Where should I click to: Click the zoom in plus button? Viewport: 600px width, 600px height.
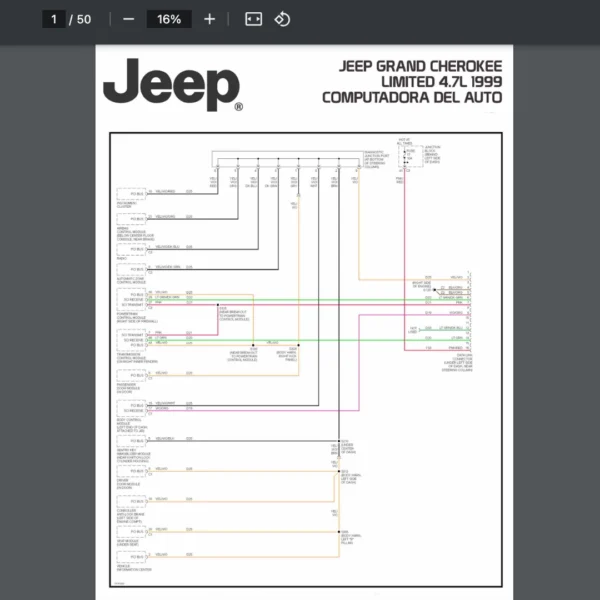click(x=209, y=19)
